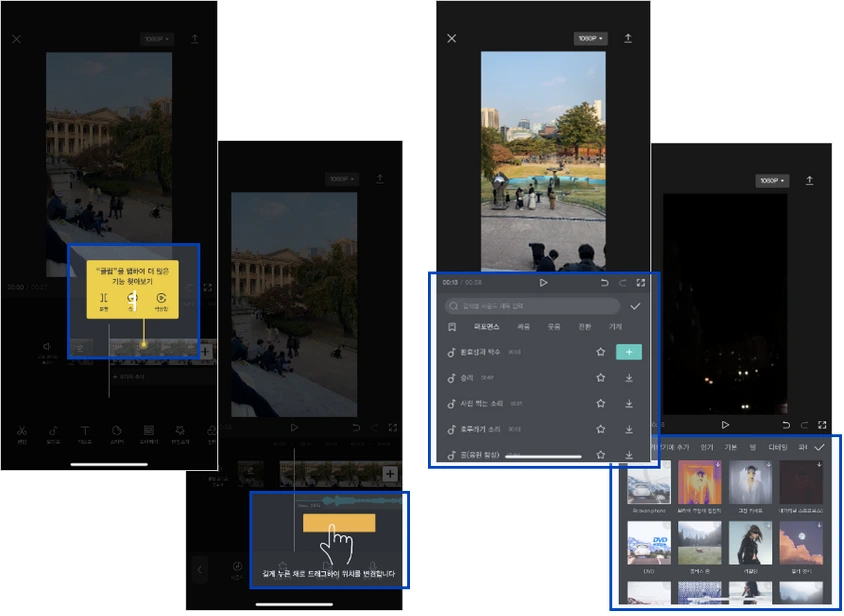Focus the sound effect search field
844x616 pixels.
tap(532, 306)
